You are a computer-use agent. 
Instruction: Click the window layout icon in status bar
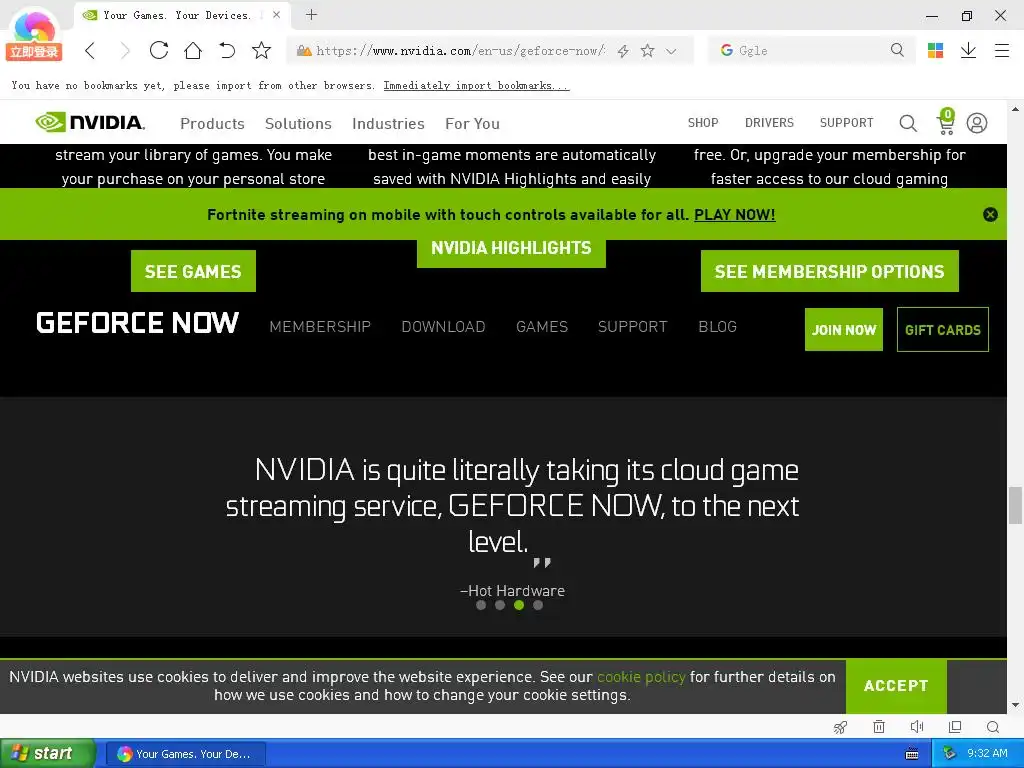(955, 726)
